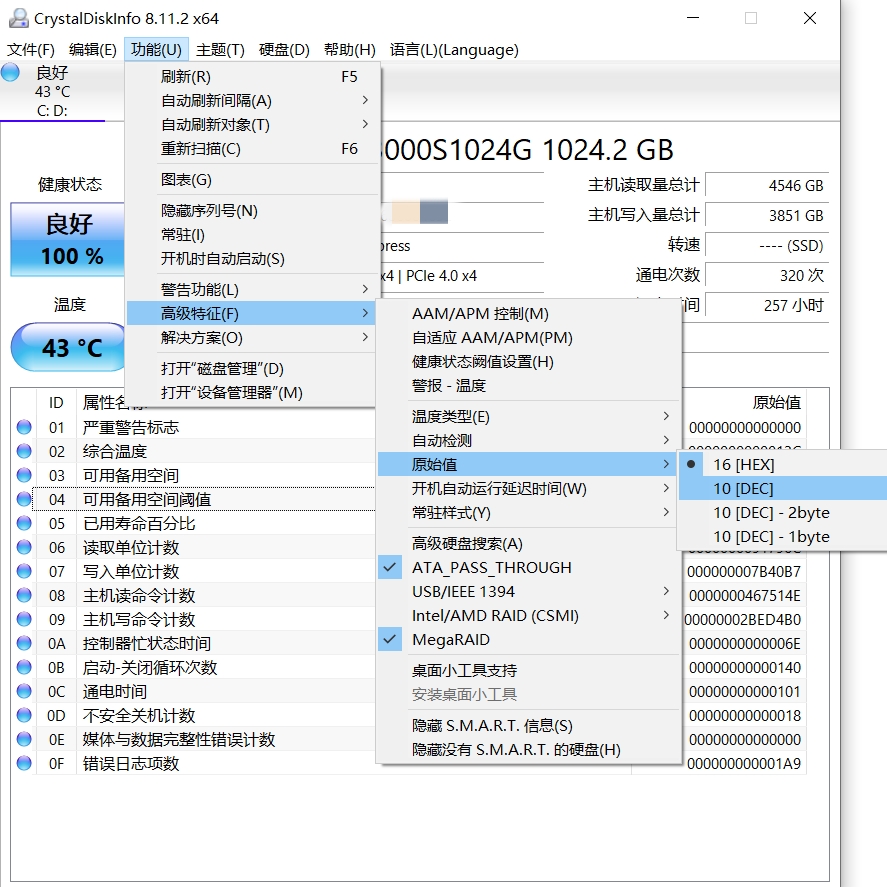Click the status orb for attribute 09 主机写命令计数
887x887 pixels.
click(x=24, y=619)
